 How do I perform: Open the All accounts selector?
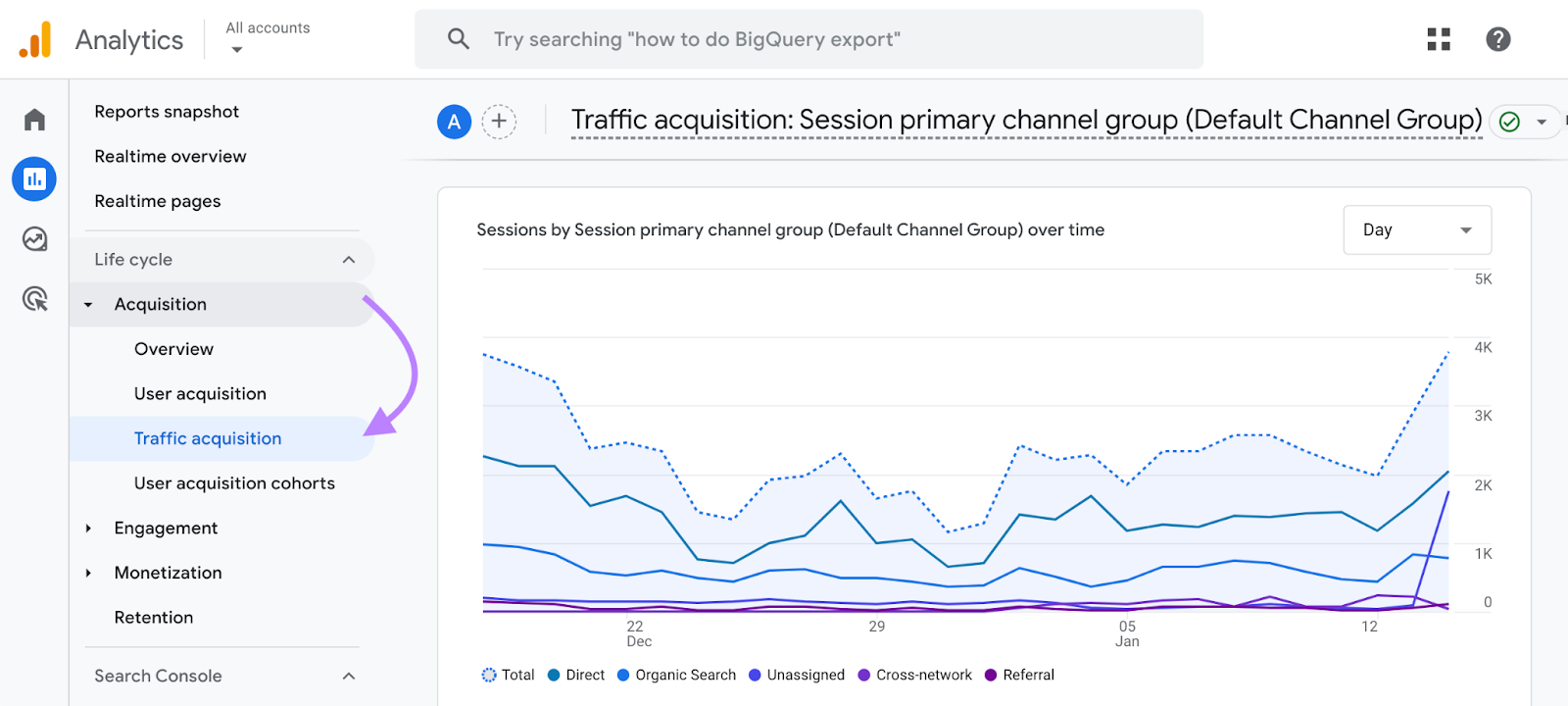click(x=267, y=38)
